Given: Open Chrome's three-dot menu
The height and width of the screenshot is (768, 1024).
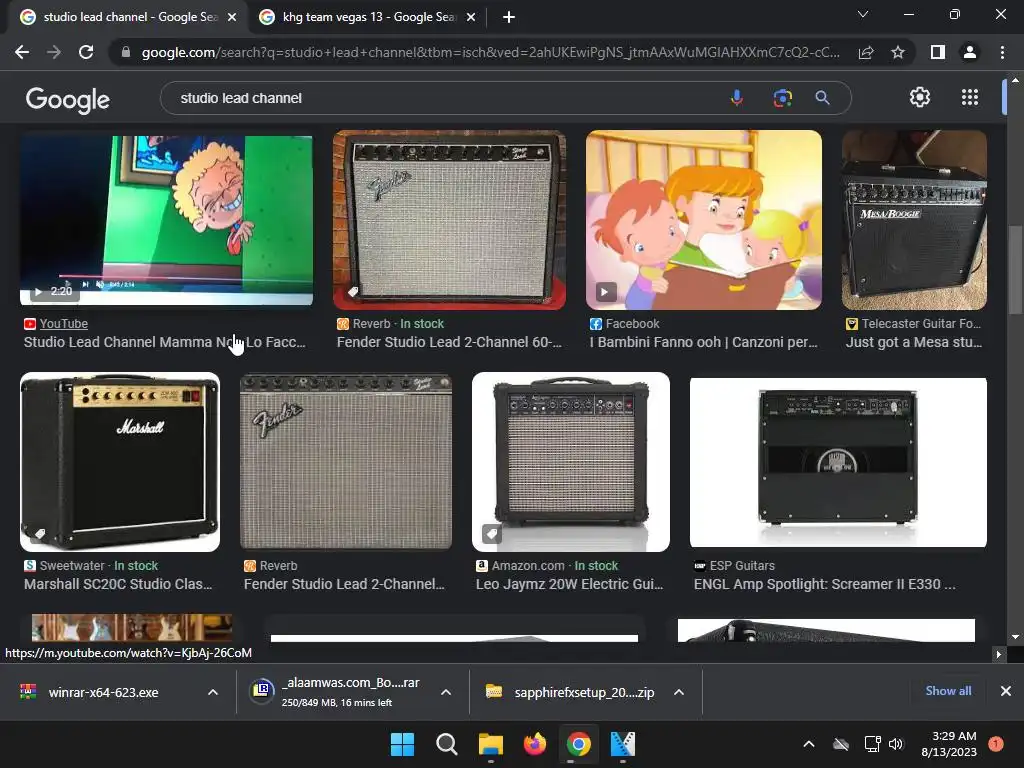Looking at the screenshot, I should [x=1002, y=52].
